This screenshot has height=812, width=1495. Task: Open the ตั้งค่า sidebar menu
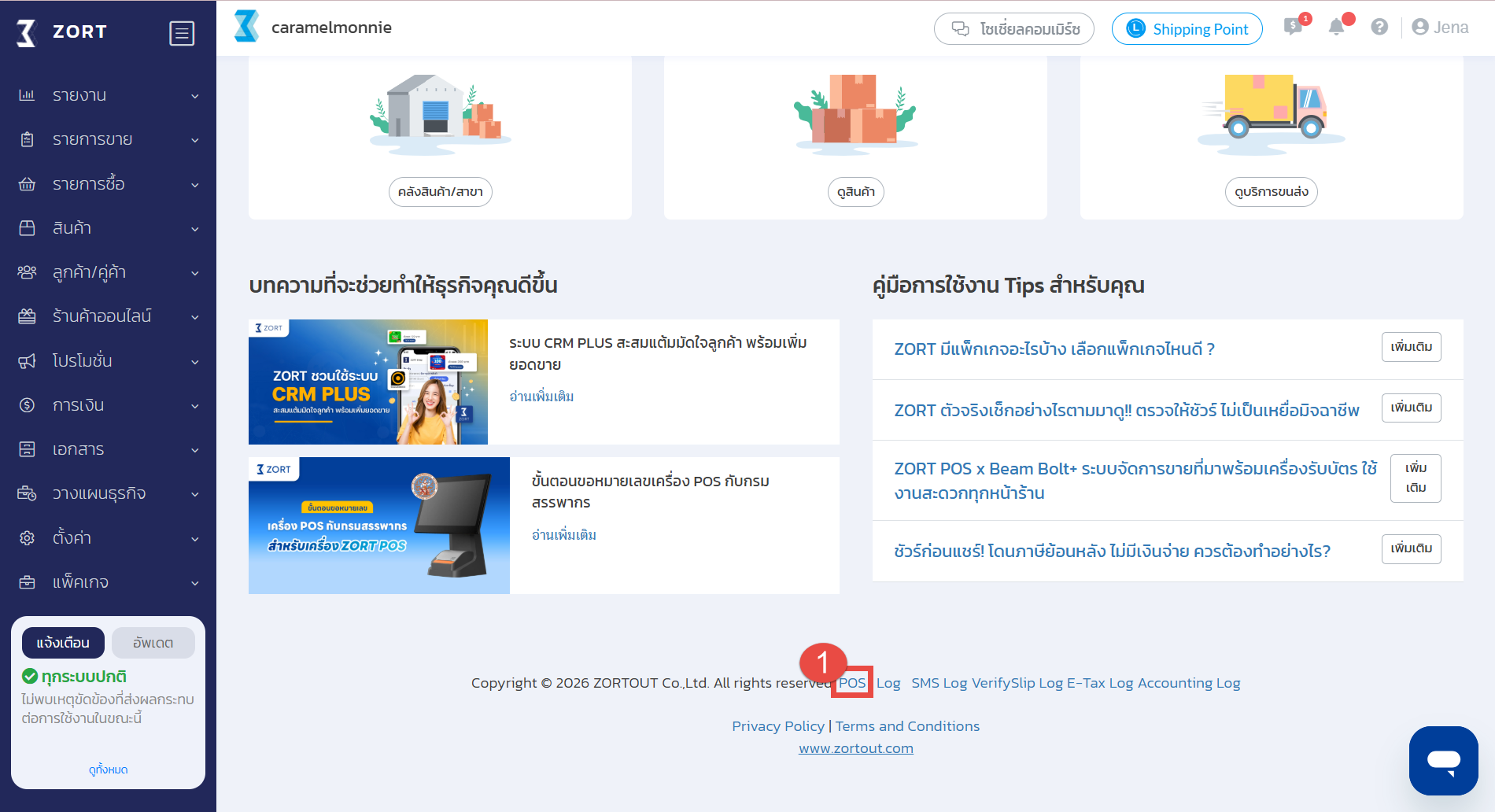(108, 538)
